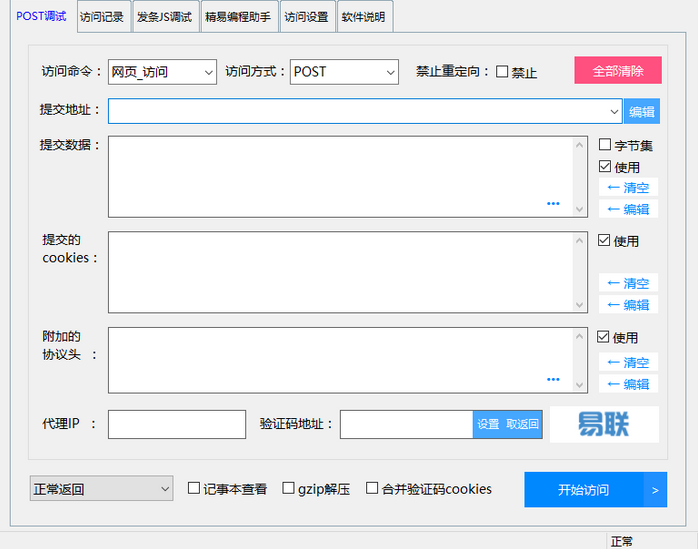Screen dimensions: 698x549
Task: Click the pink 全部清除 button
Action: [x=617, y=71]
